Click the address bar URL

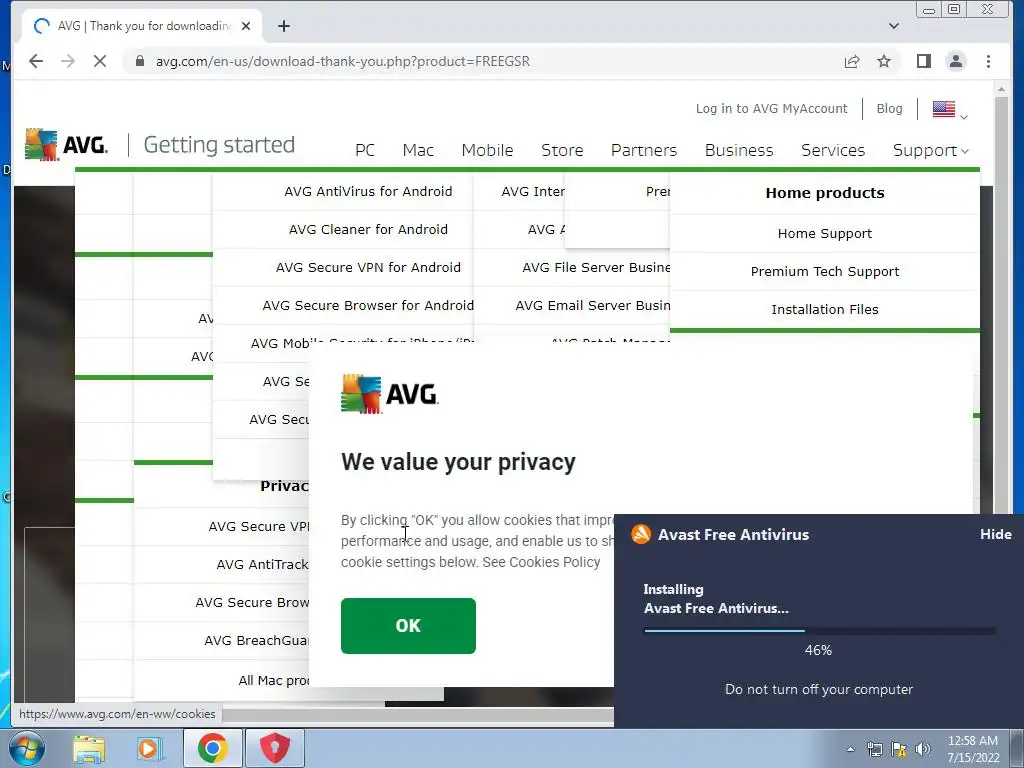click(342, 61)
